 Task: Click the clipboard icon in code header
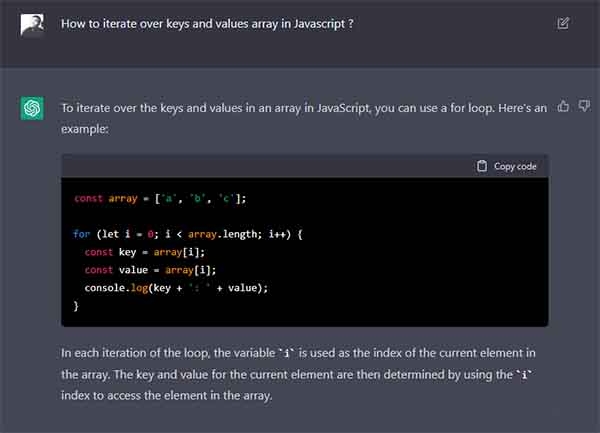(482, 166)
